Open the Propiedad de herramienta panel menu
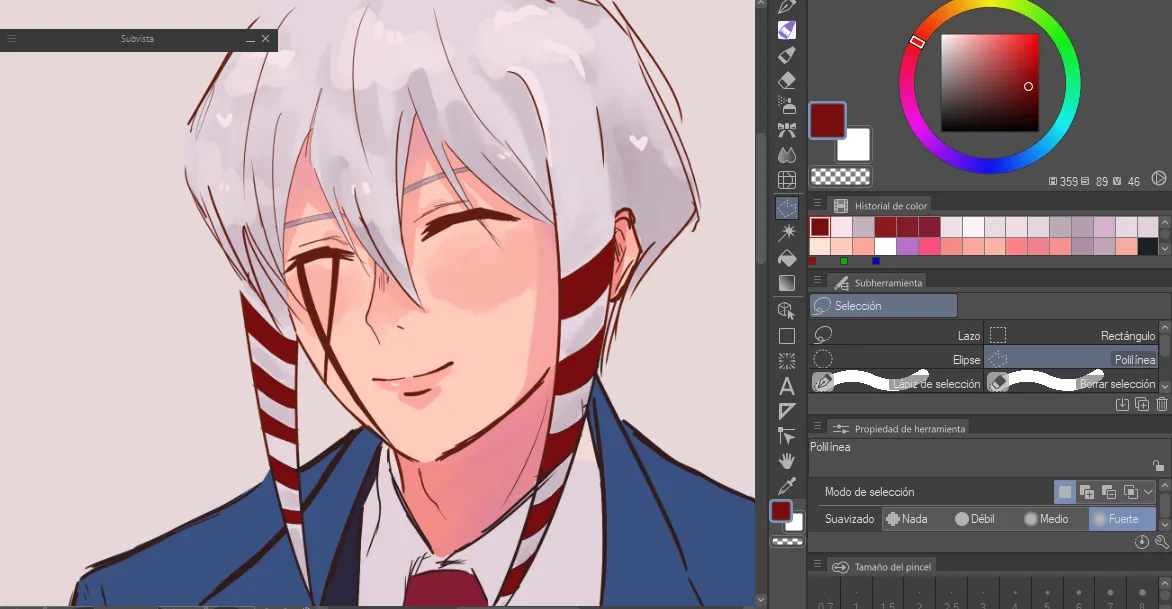This screenshot has height=609, width=1172. click(x=817, y=426)
